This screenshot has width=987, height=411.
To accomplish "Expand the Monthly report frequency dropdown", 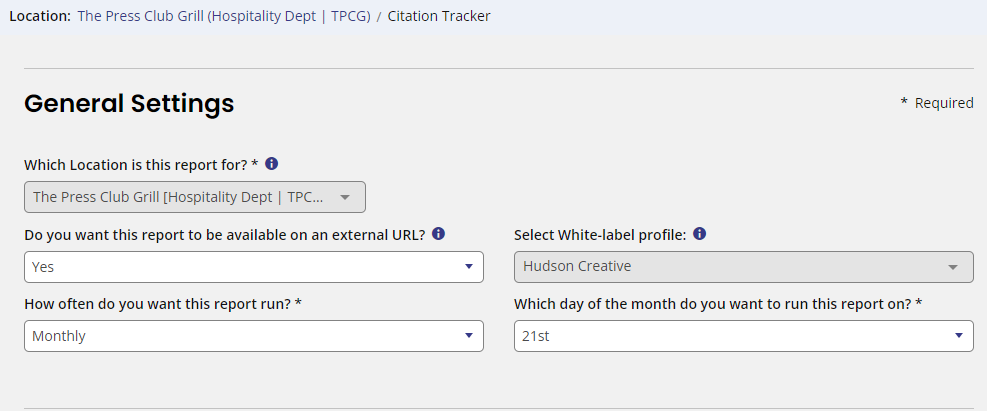I will (x=254, y=336).
